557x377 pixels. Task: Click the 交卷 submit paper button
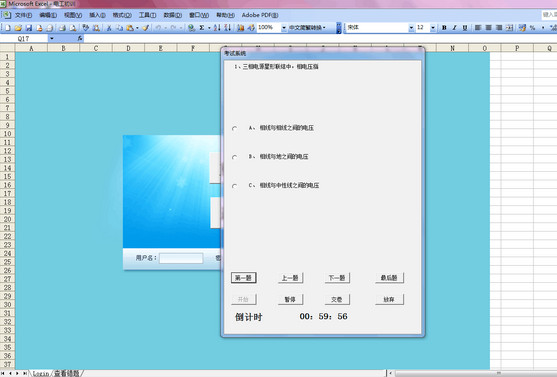[337, 300]
